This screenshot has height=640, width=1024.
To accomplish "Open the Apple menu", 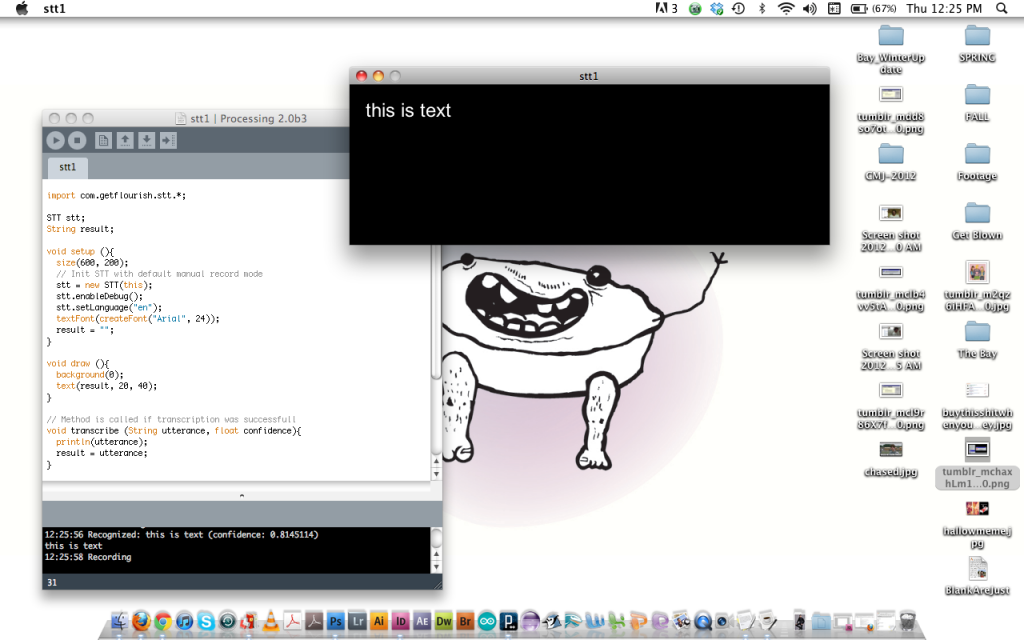I will (22, 8).
